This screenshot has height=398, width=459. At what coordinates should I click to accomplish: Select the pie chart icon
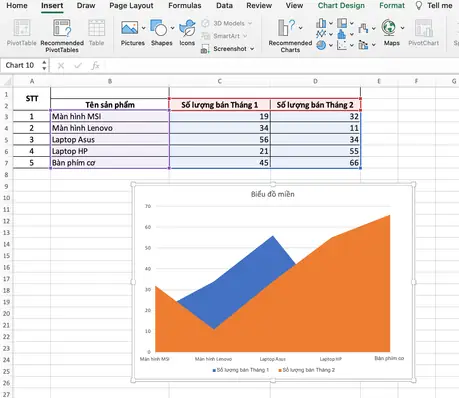(x=321, y=45)
